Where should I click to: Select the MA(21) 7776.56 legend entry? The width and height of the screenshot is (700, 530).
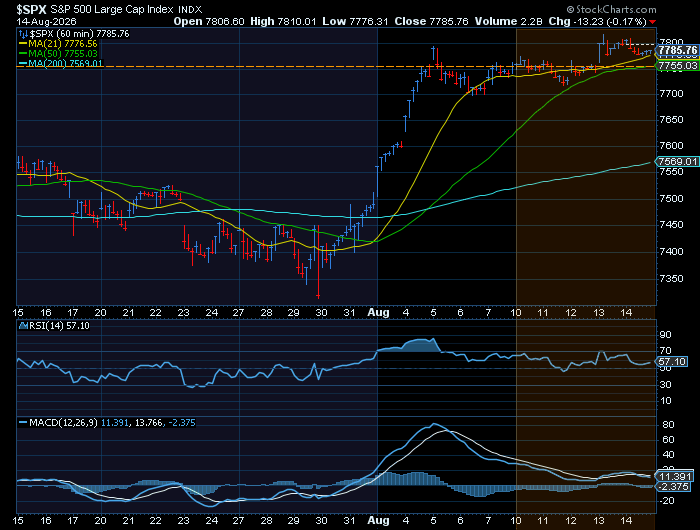tap(58, 44)
